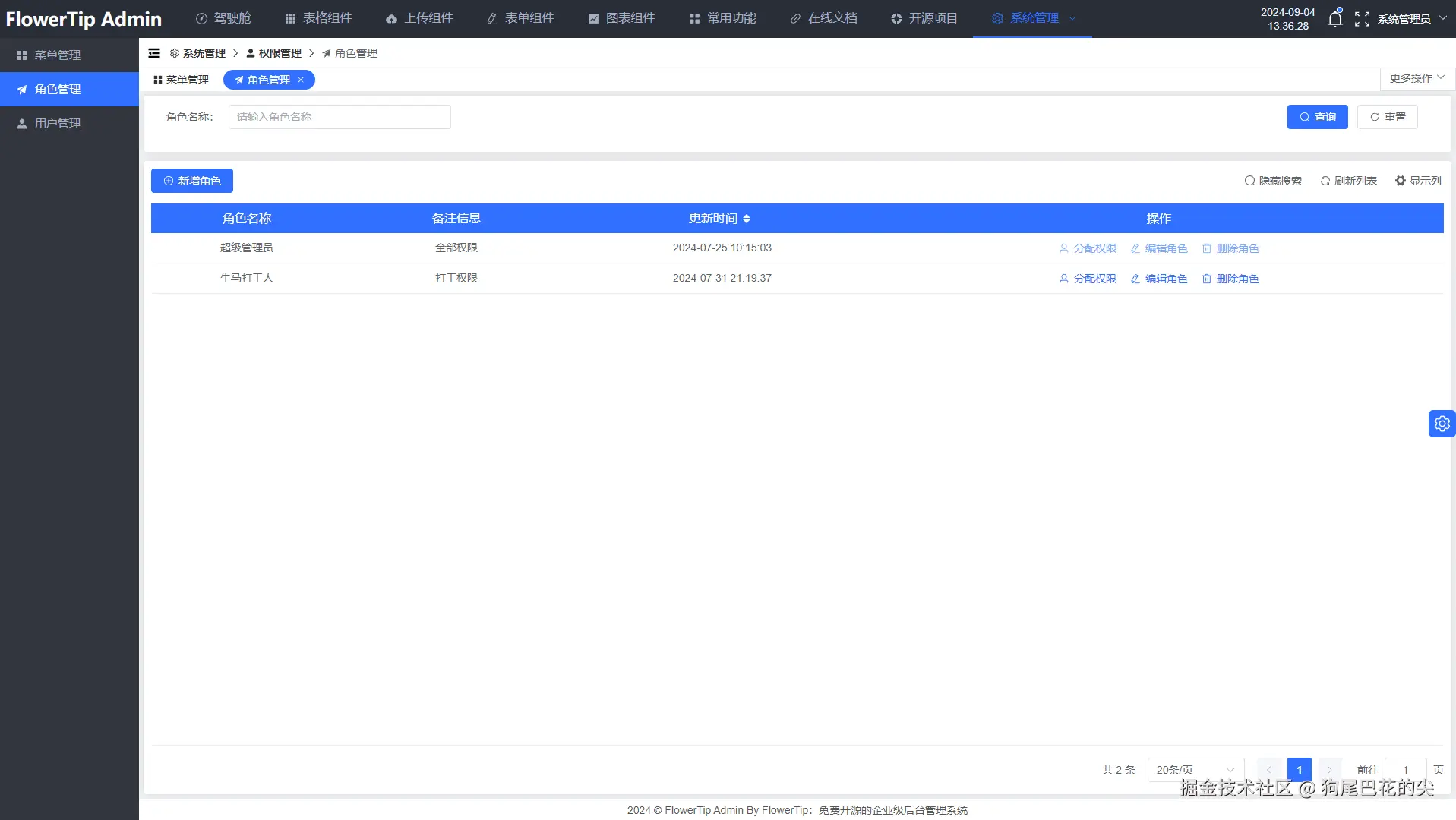Image resolution: width=1456 pixels, height=820 pixels.
Task: Toggle fullscreen mode icon
Action: pyautogui.click(x=1362, y=19)
